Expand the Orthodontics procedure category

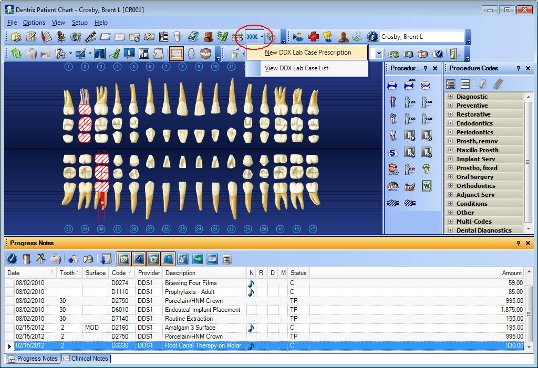pyautogui.click(x=451, y=186)
